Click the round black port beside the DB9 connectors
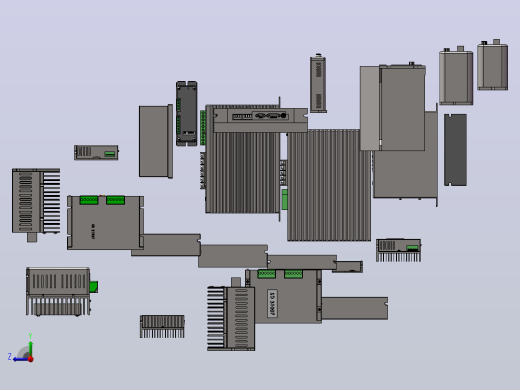 (284, 116)
